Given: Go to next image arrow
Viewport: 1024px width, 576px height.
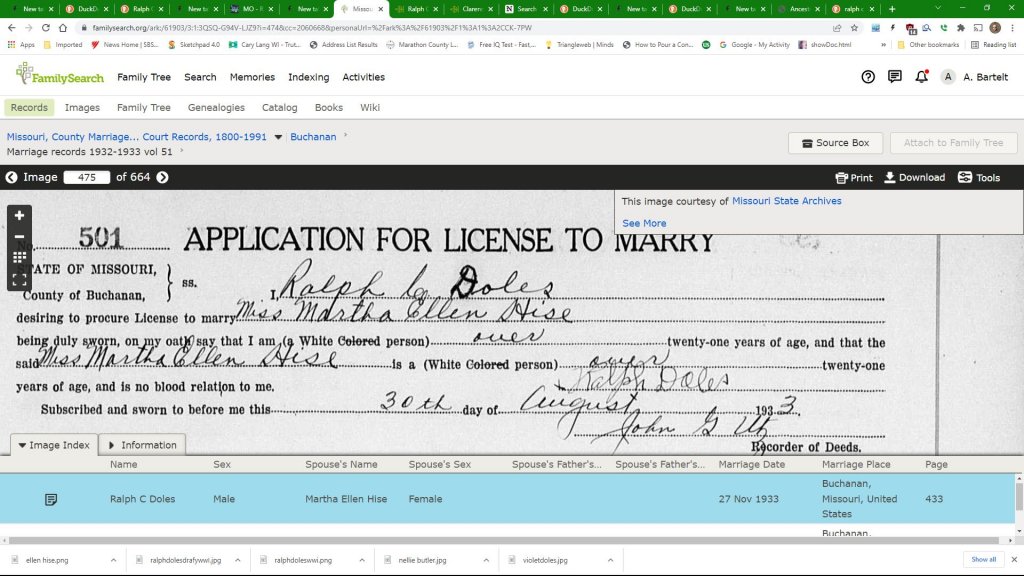Looking at the screenshot, I should 162,178.
